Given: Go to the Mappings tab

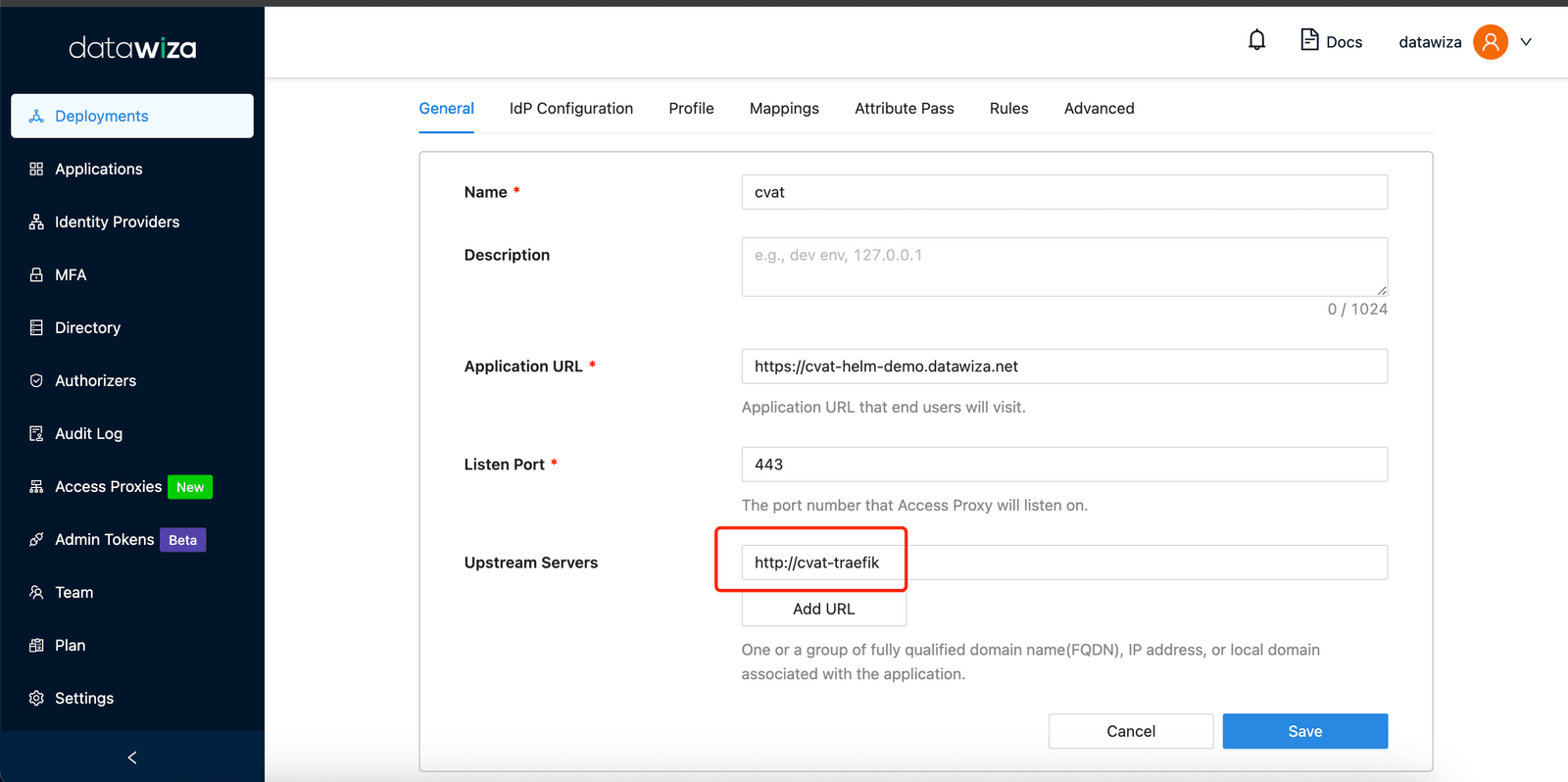Looking at the screenshot, I should coord(784,108).
